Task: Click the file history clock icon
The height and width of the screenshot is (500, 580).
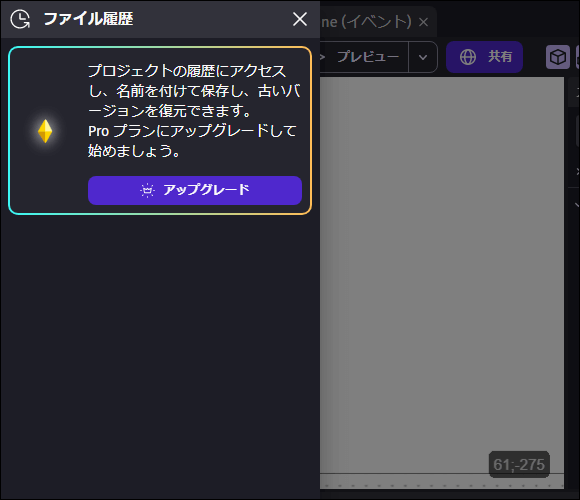Action: (x=20, y=19)
